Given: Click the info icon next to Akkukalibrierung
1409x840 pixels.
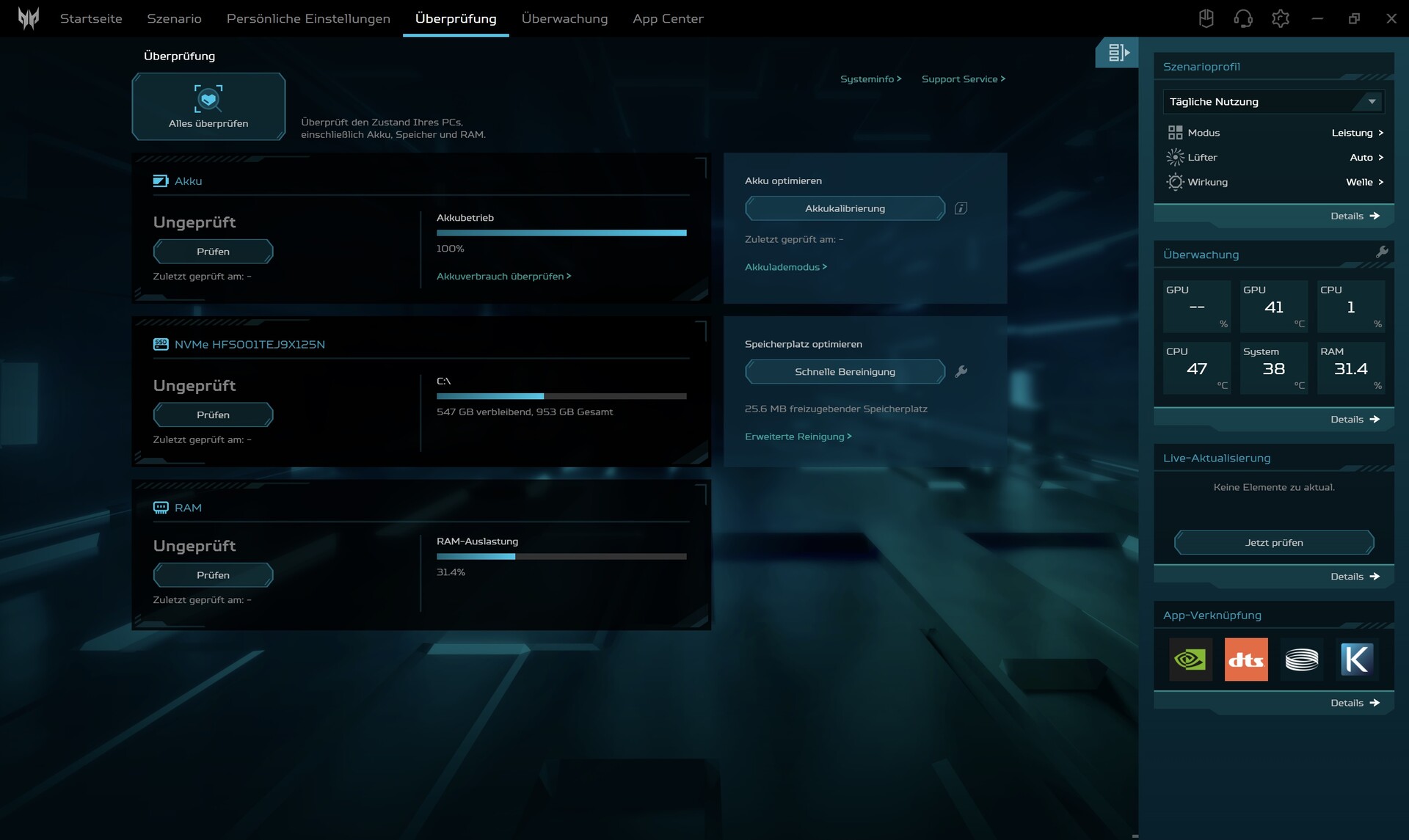Looking at the screenshot, I should [961, 208].
